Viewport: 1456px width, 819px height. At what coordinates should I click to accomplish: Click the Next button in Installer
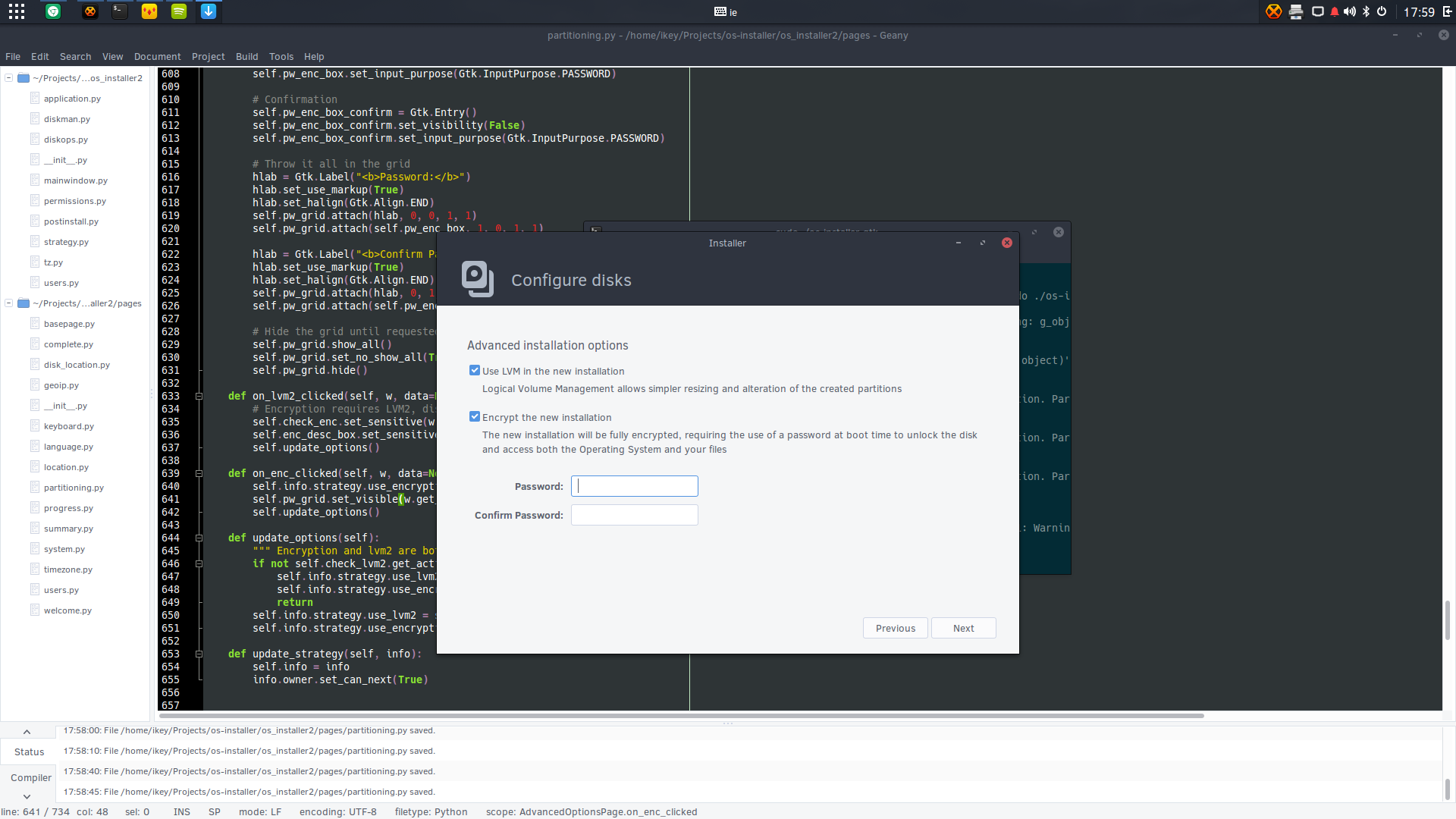coord(963,628)
